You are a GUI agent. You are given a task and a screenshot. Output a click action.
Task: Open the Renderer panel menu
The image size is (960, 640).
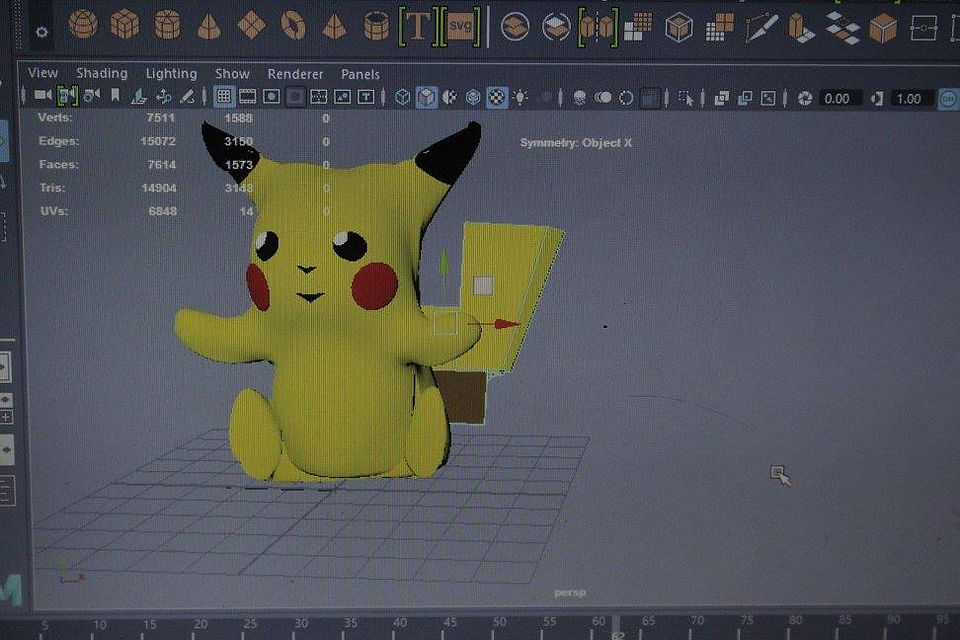click(x=295, y=74)
